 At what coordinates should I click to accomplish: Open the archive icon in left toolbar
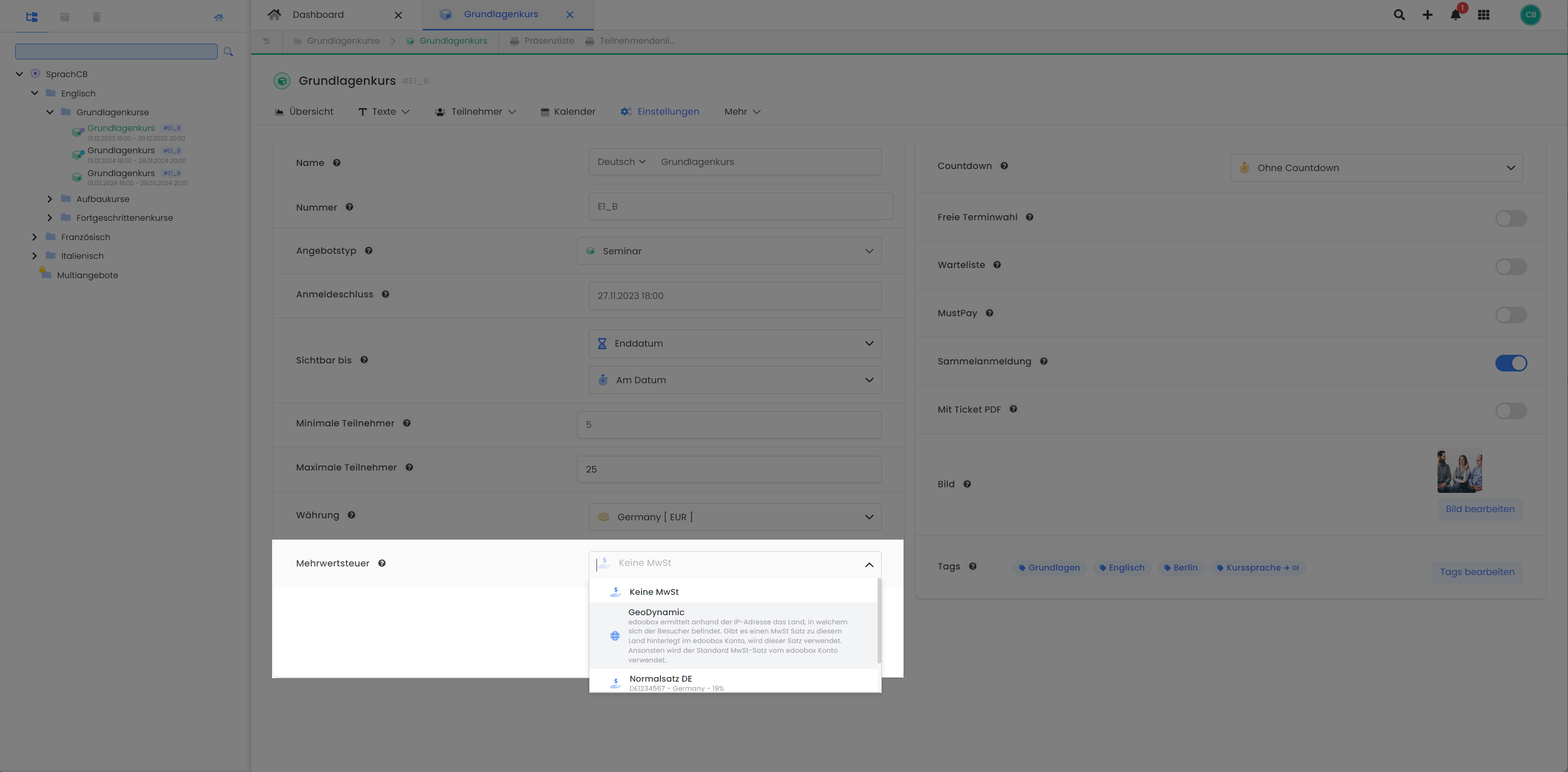pyautogui.click(x=64, y=16)
